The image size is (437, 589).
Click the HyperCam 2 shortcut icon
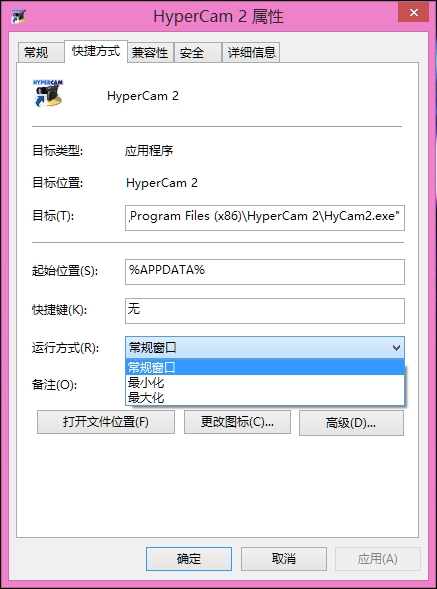point(48,93)
